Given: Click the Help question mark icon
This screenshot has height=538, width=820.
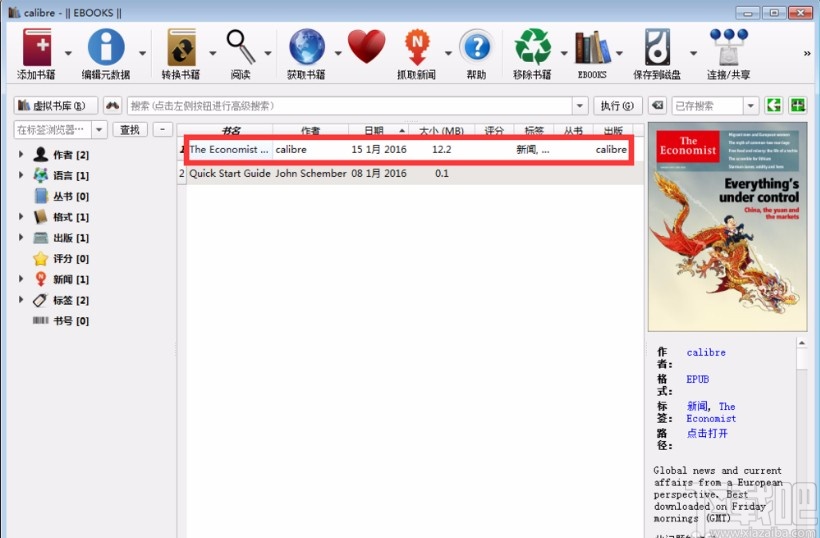Looking at the screenshot, I should pyautogui.click(x=476, y=48).
